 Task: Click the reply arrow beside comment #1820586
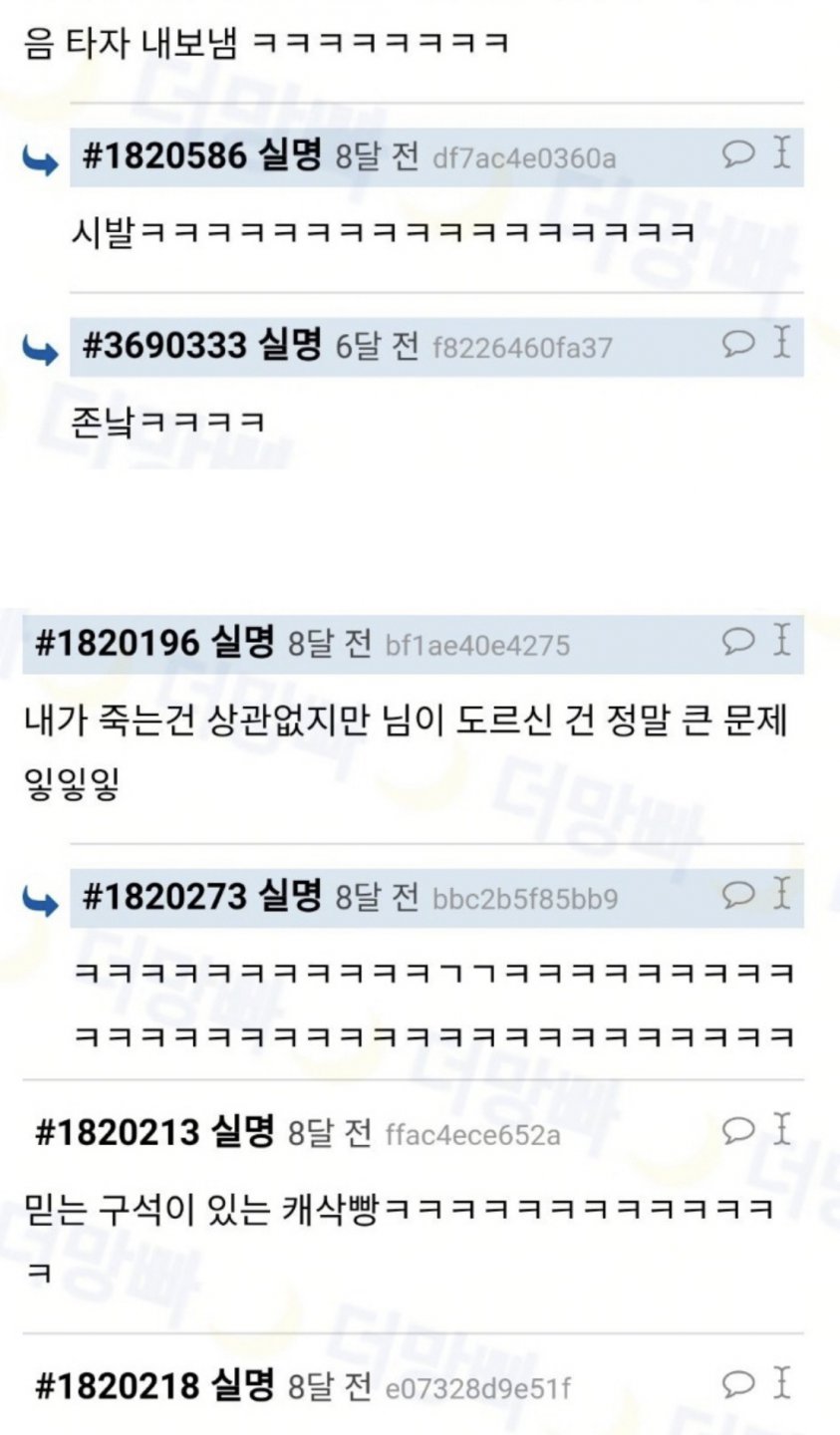coord(41,161)
